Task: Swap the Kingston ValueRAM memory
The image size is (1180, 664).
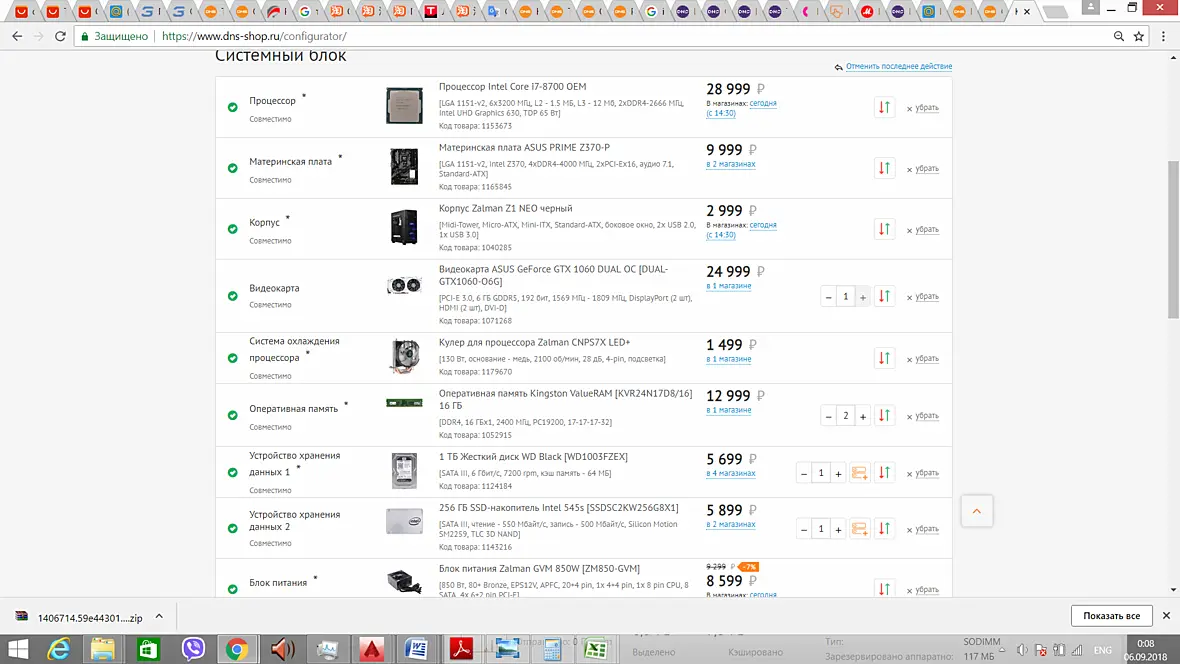Action: click(884, 416)
